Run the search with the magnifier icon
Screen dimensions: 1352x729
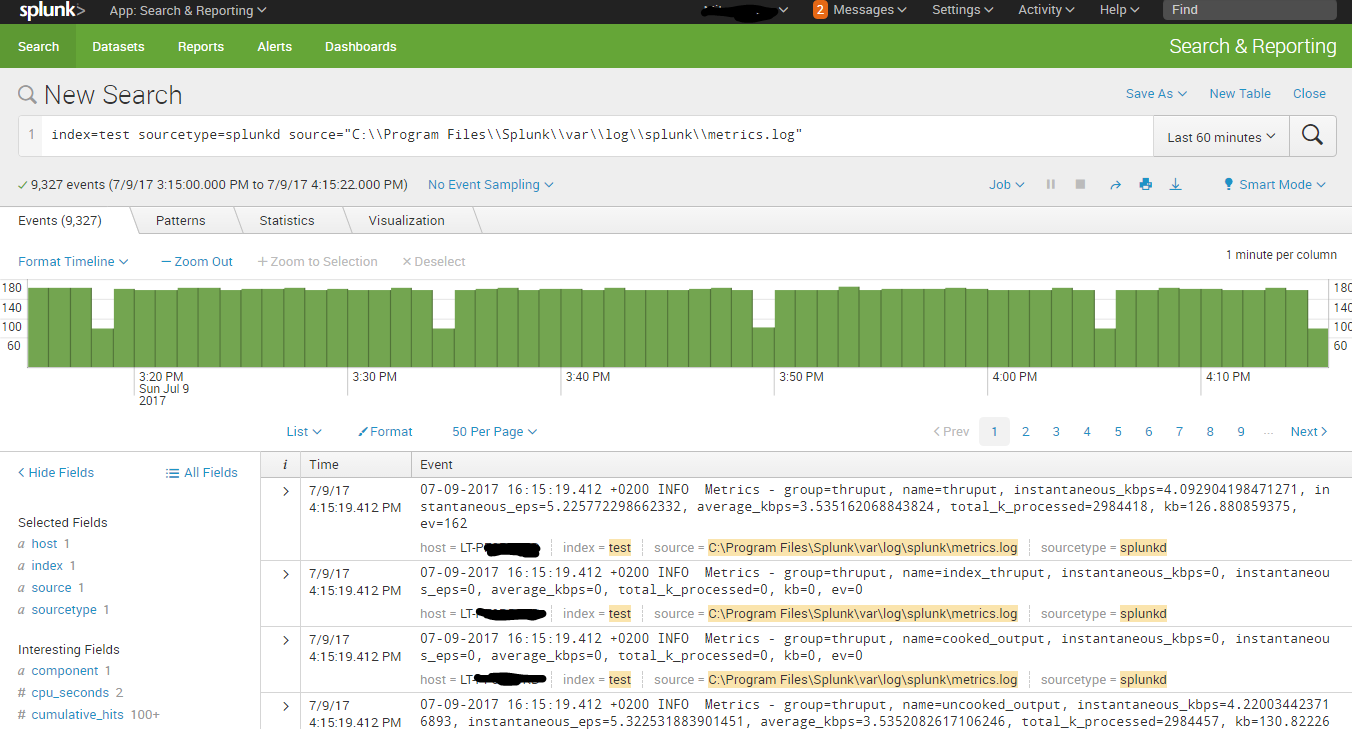pos(1312,135)
